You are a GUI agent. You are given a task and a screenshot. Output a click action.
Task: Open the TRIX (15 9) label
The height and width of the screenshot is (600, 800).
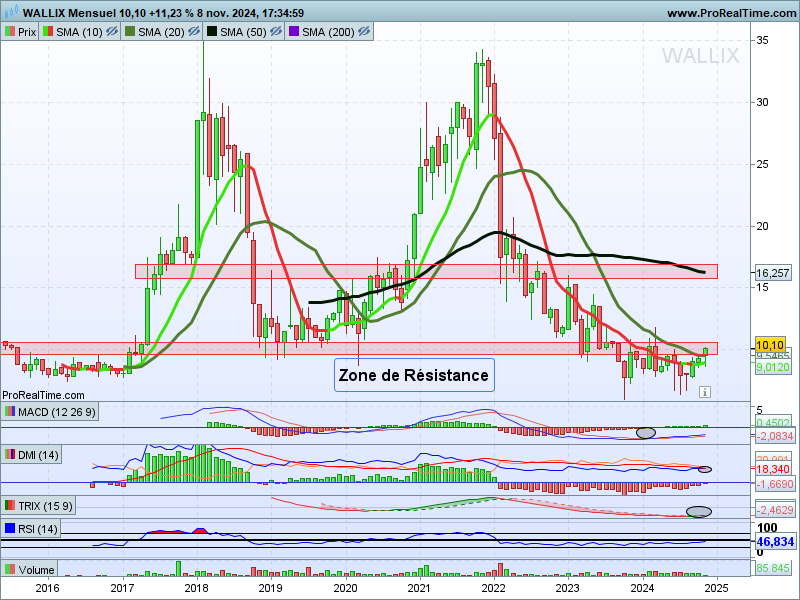click(45, 506)
